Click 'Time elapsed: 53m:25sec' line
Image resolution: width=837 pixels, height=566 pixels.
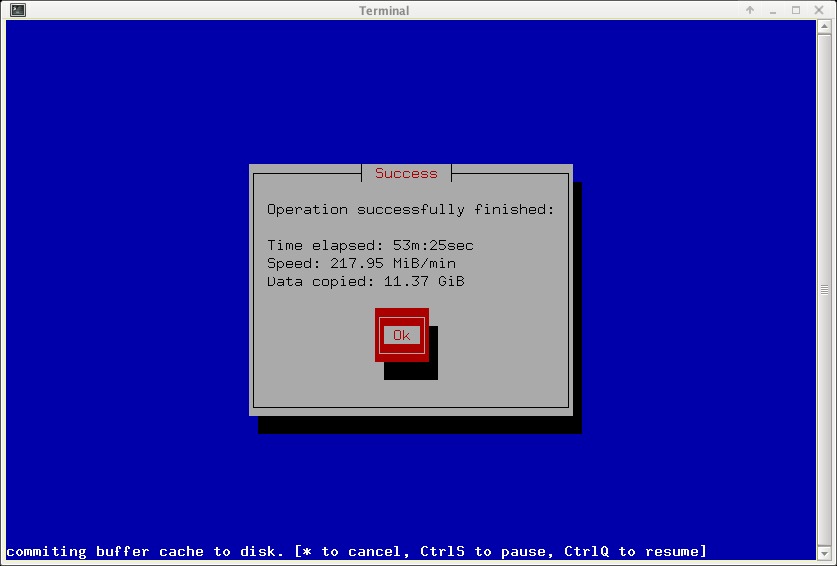[x=370, y=245]
